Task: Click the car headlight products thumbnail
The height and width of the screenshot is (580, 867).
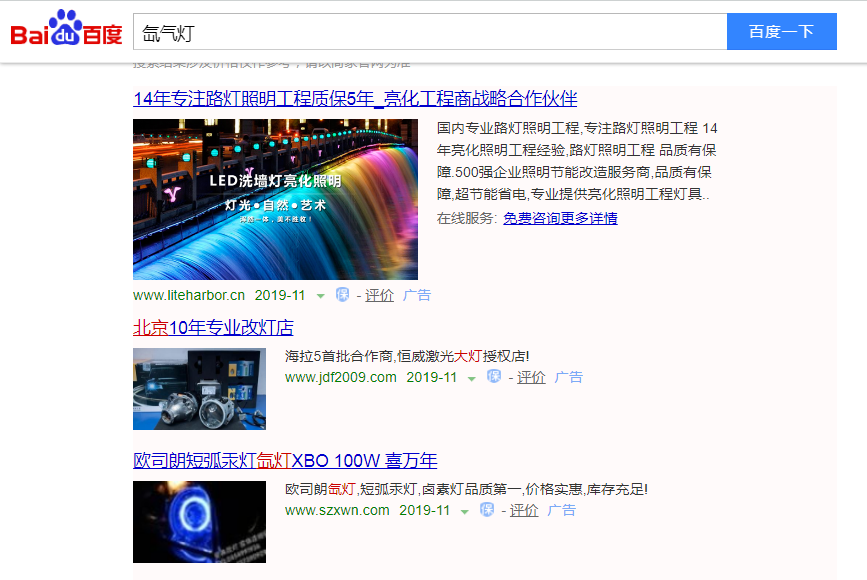Action: pos(199,388)
